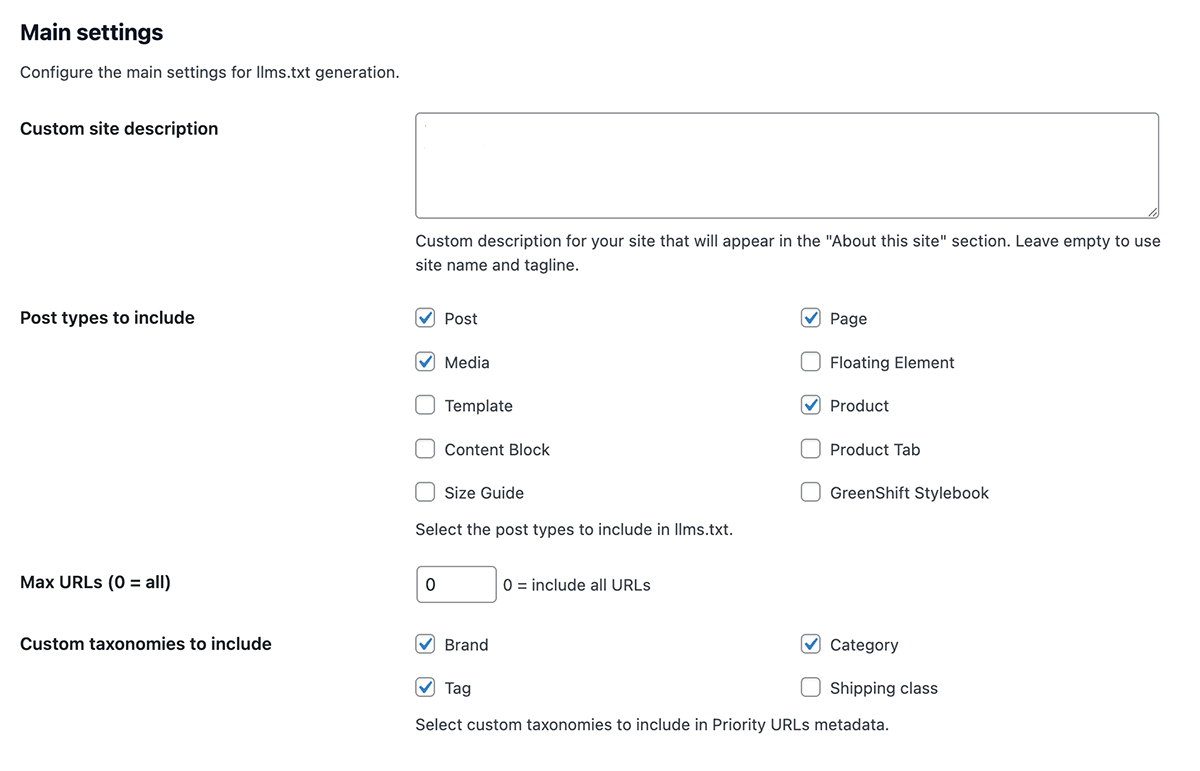Check the GreenShift Stylebook checkbox
This screenshot has height=771, width=1200.
pyautogui.click(x=811, y=492)
